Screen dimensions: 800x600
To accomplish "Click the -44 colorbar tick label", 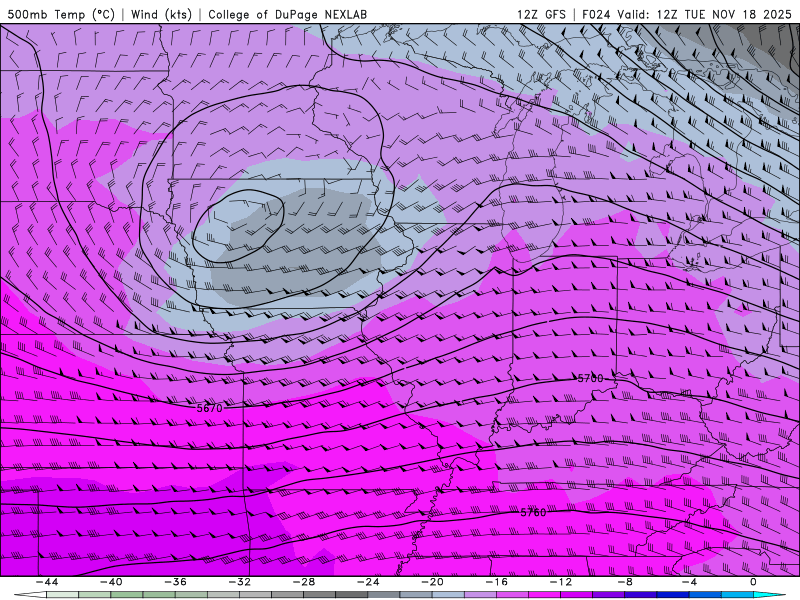I will tap(47, 582).
